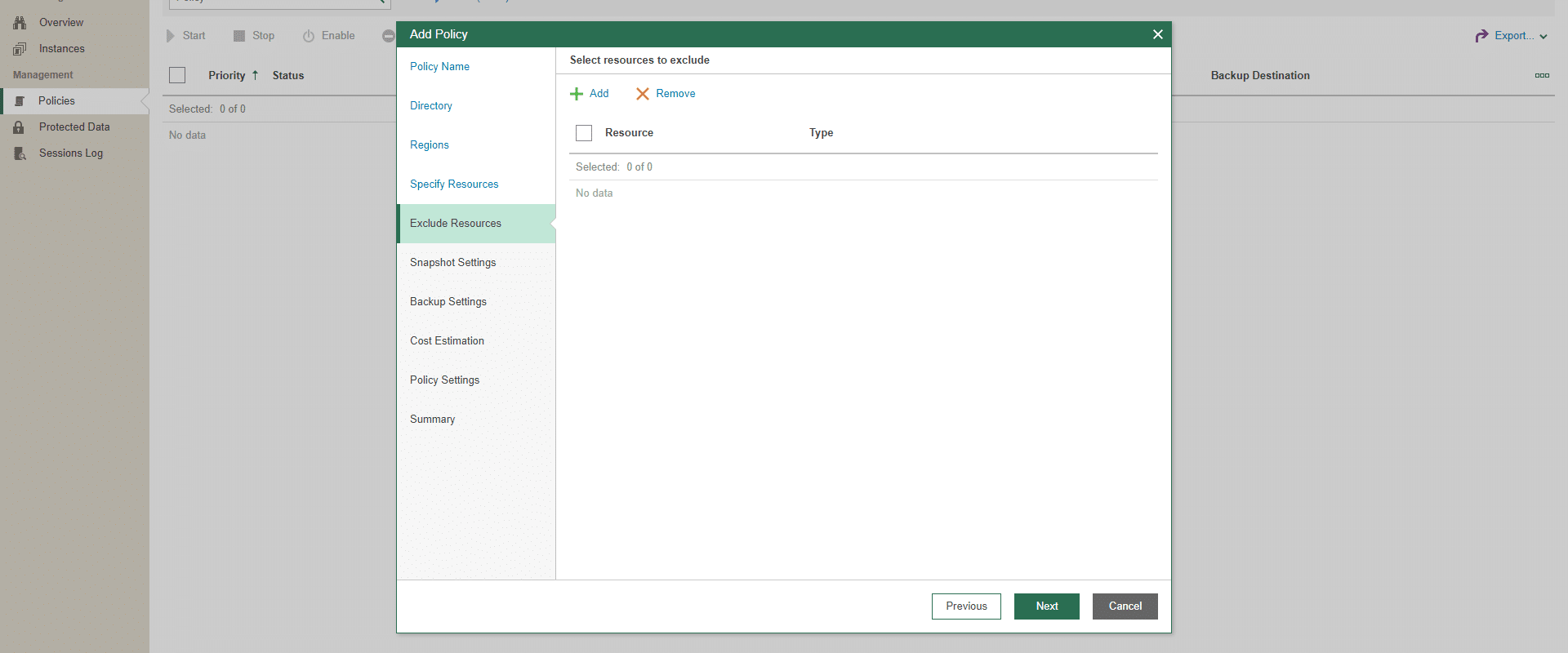Viewport: 1568px width, 653px height.
Task: Click the orange X Remove icon
Action: coord(643,94)
